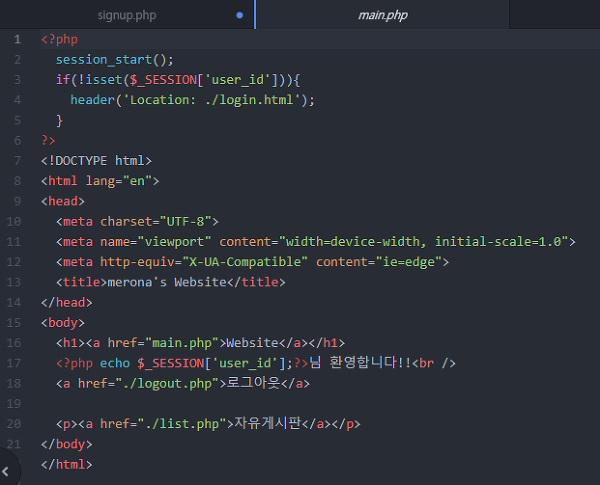This screenshot has height=485, width=600.
Task: Click the opening <head> tag
Action: tap(63, 201)
